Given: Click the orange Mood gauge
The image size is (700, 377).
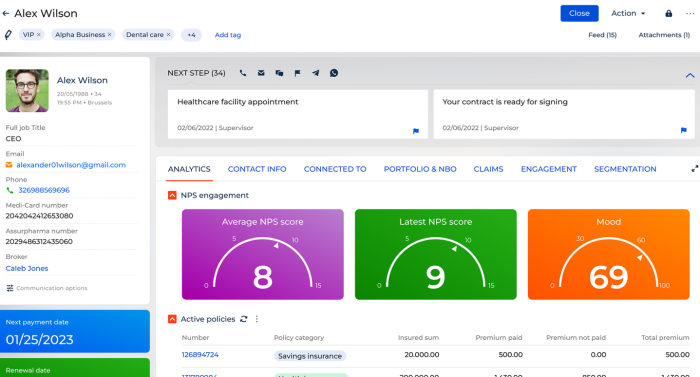Looking at the screenshot, I should click(608, 254).
